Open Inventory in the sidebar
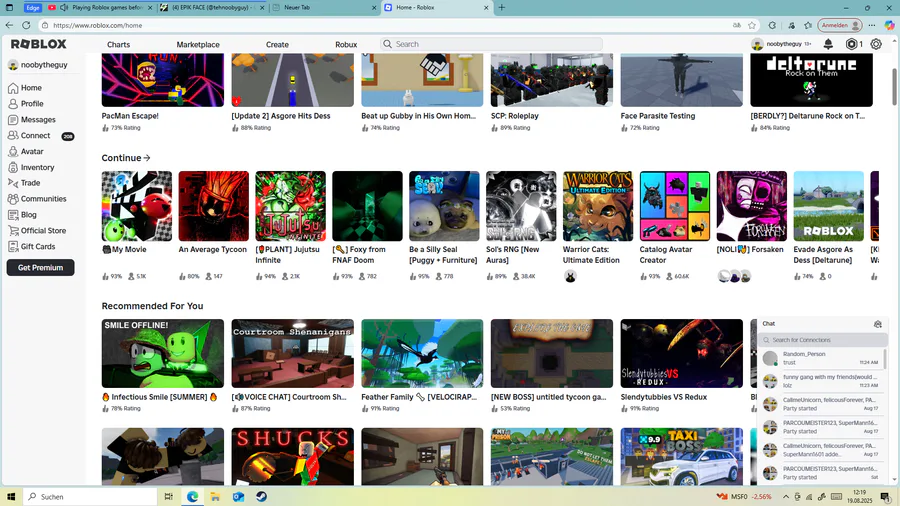Screen dimensions: 900x506 (31, 168)
